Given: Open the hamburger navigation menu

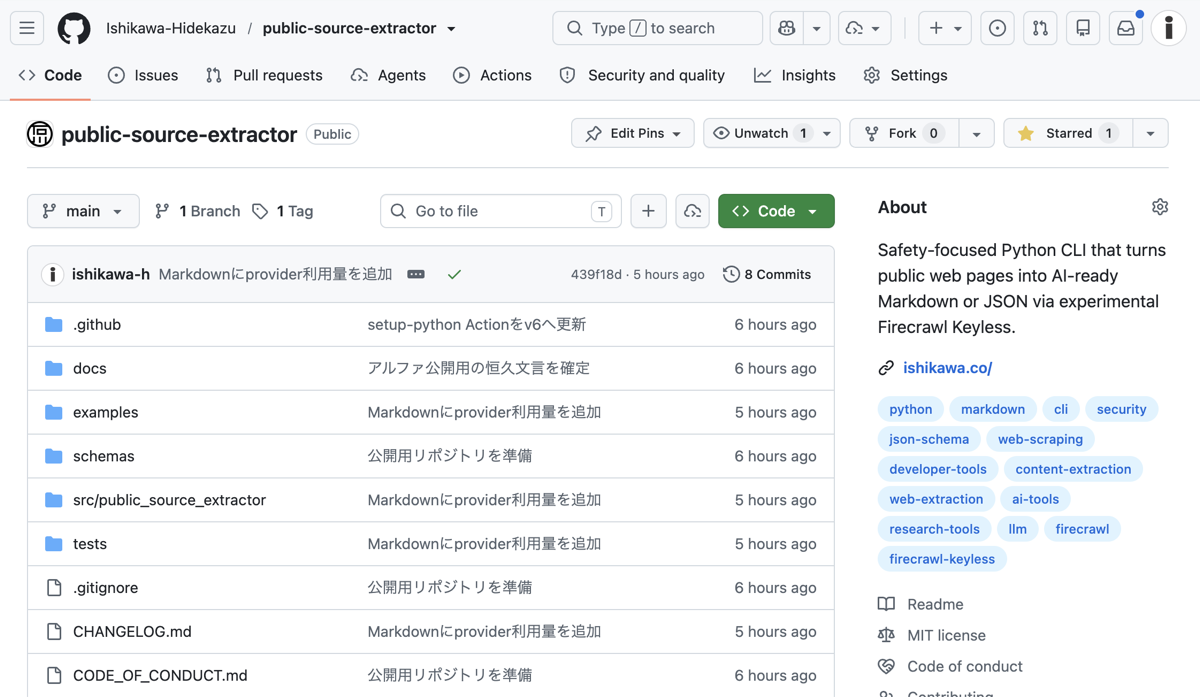Looking at the screenshot, I should pyautogui.click(x=27, y=28).
